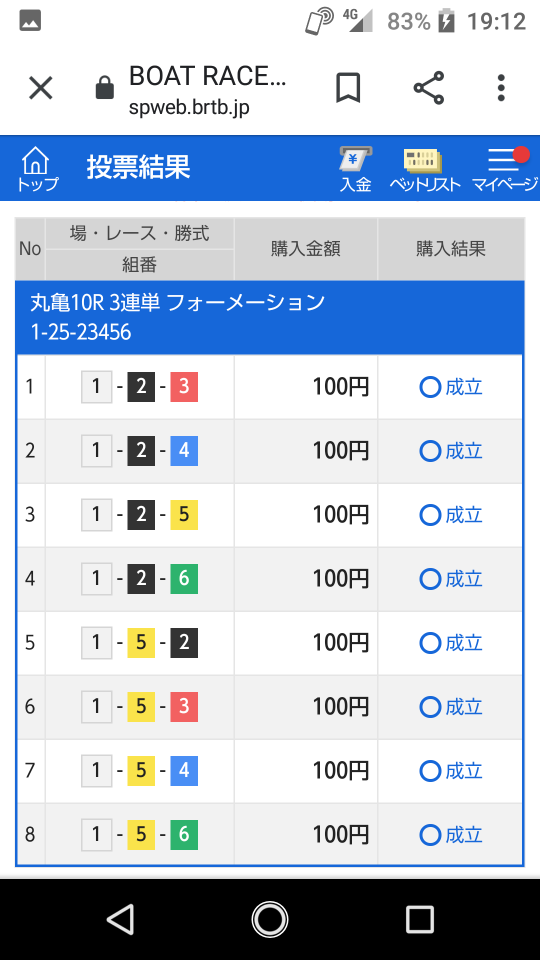Tap the padlock site security icon
Viewport: 540px width, 960px height.
pyautogui.click(x=105, y=88)
